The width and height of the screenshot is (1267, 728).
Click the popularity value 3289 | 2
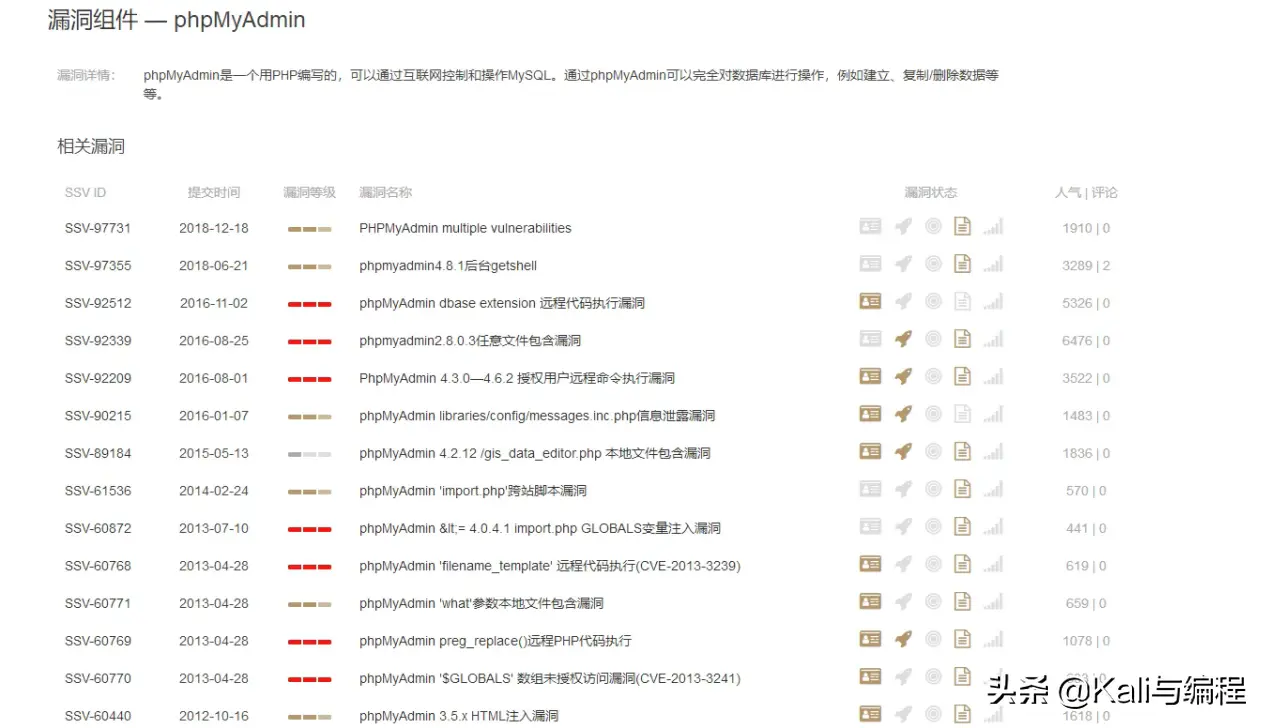point(1086,266)
